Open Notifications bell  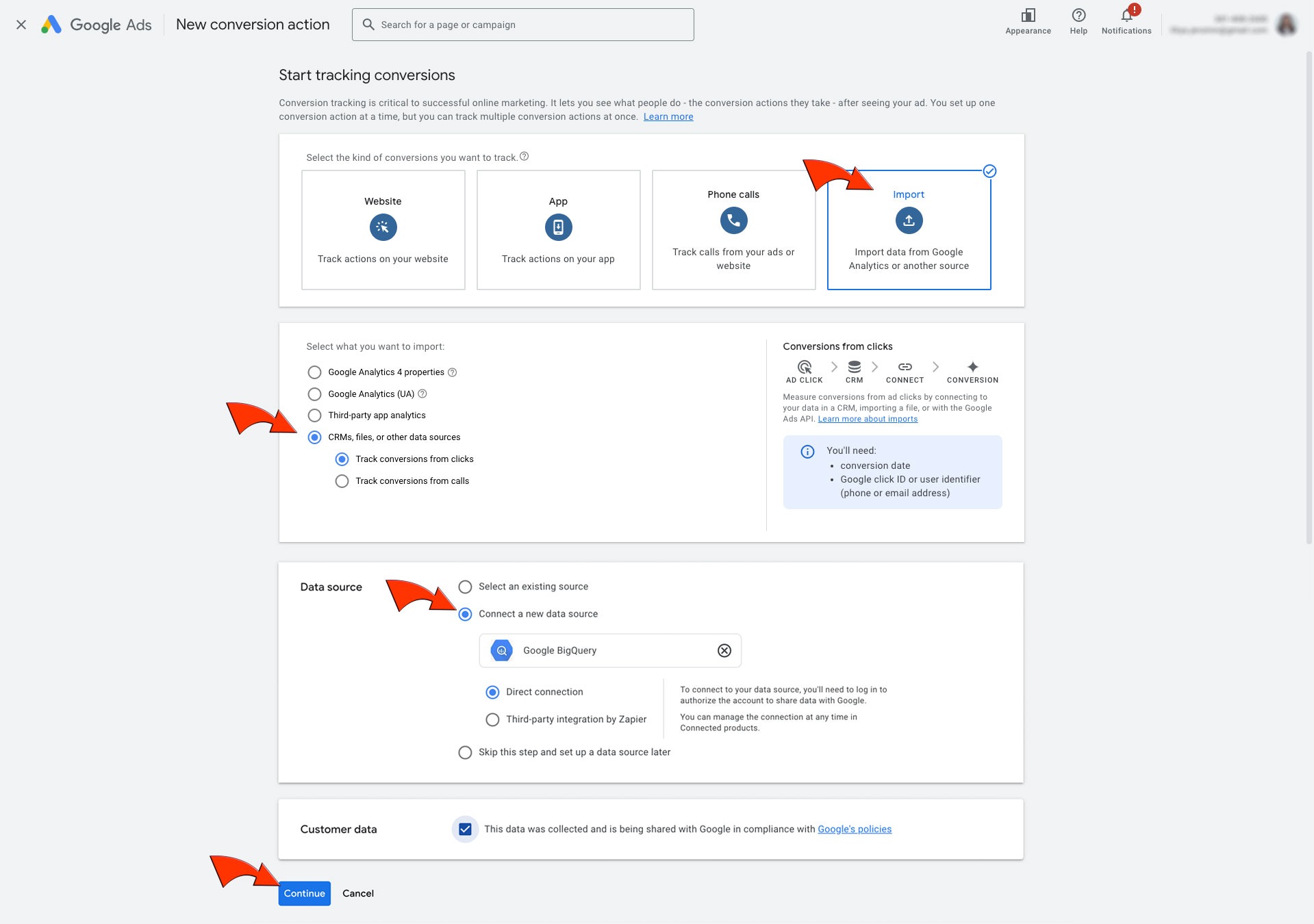click(1126, 21)
